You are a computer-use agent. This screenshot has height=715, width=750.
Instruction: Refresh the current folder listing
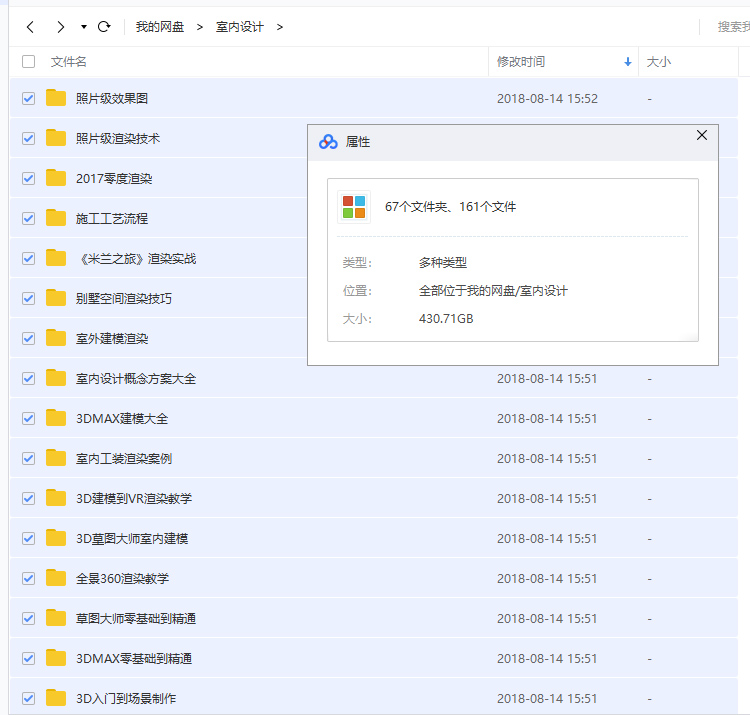[104, 27]
